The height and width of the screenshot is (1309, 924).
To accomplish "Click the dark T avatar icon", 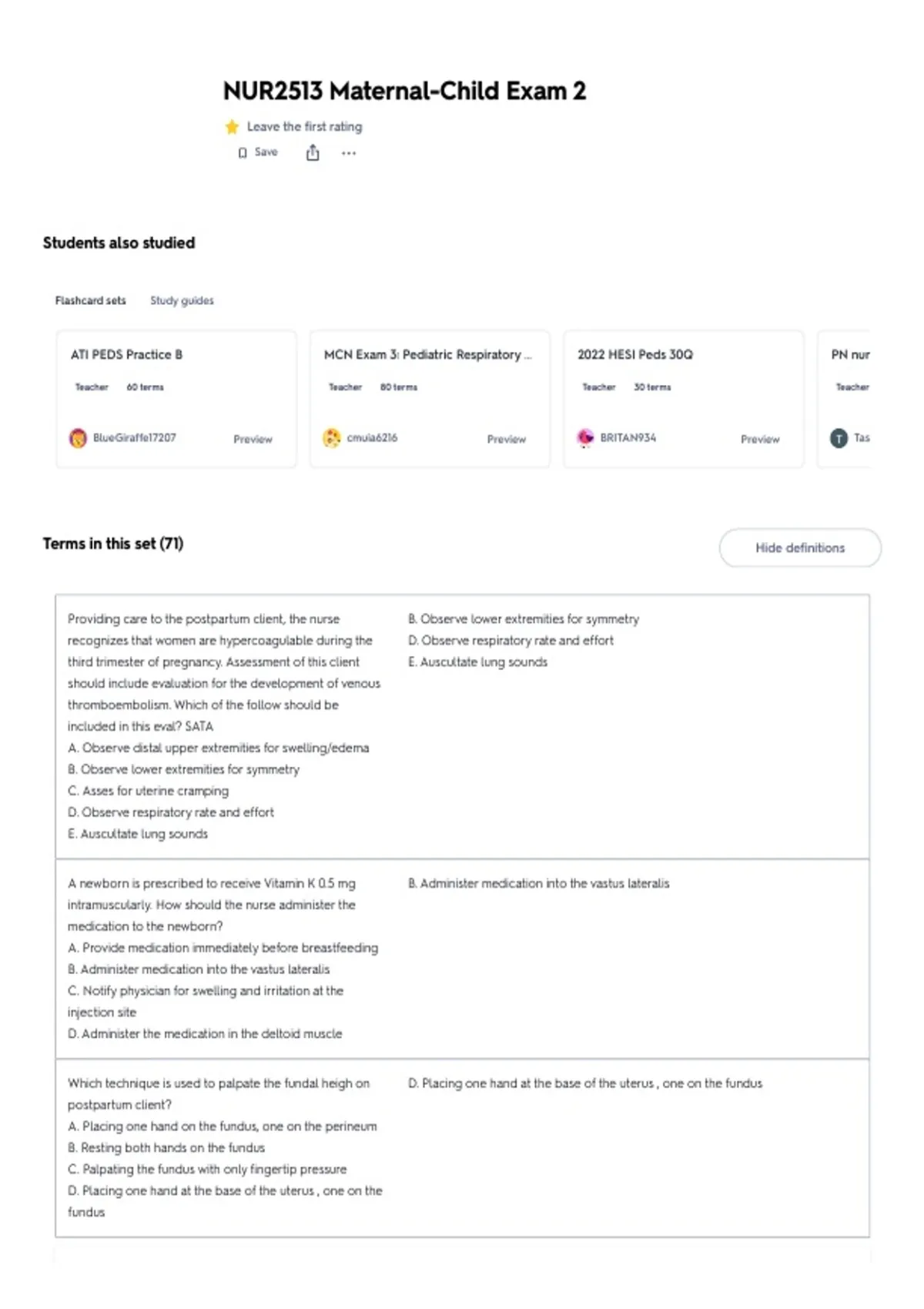I will (839, 438).
